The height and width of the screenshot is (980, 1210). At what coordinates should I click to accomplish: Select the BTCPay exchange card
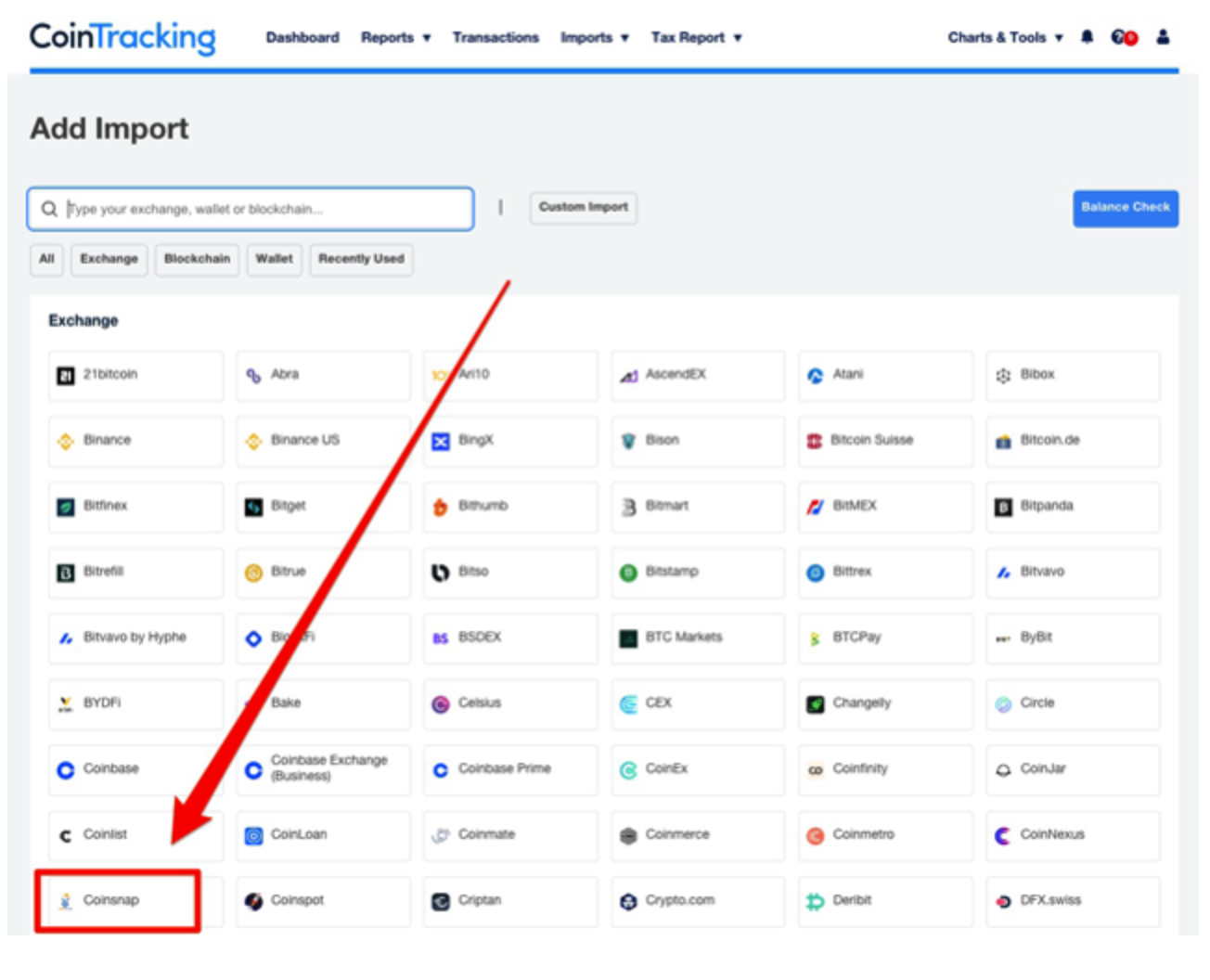point(885,638)
